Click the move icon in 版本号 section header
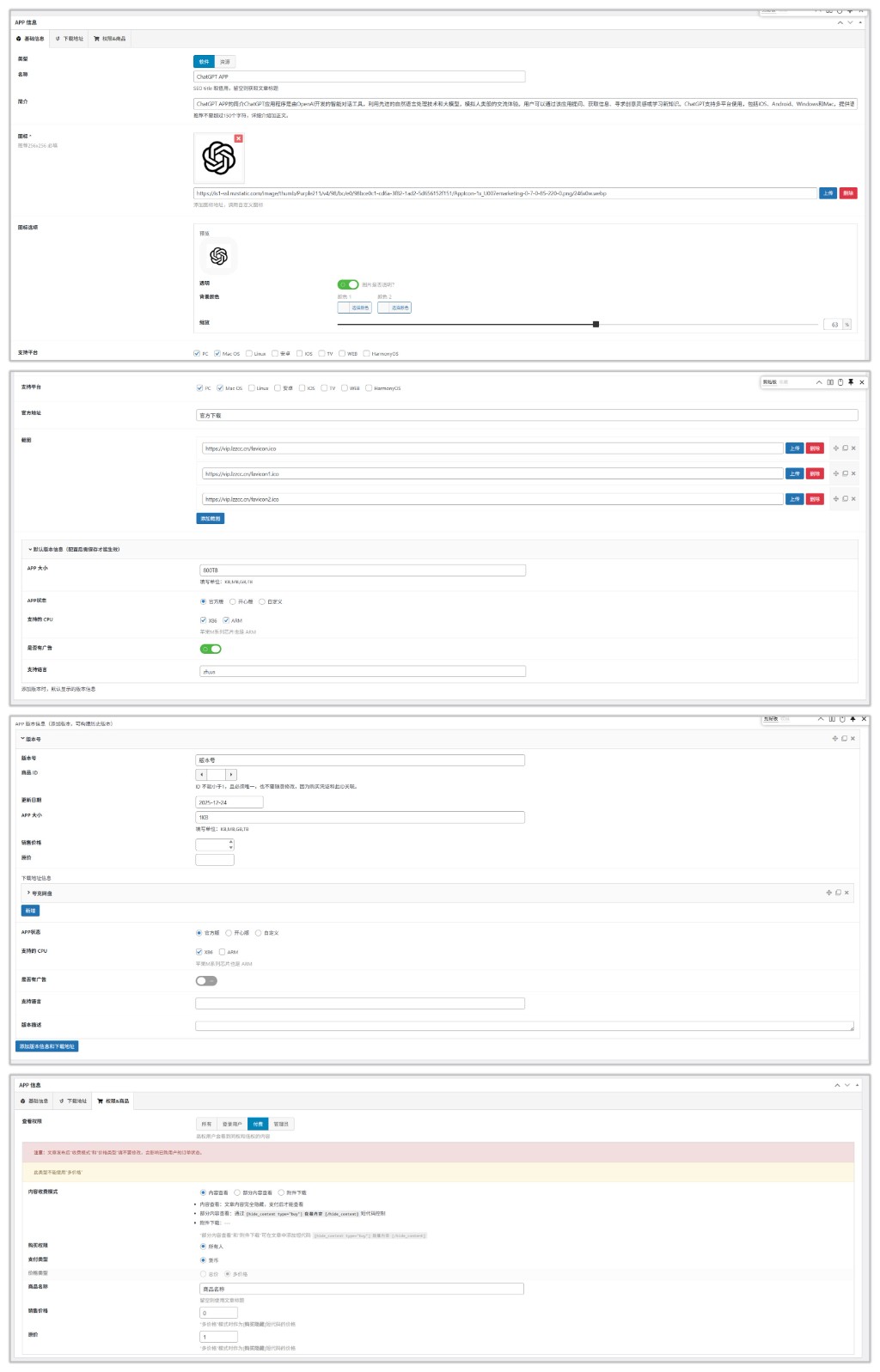The image size is (880, 1372). (x=834, y=739)
